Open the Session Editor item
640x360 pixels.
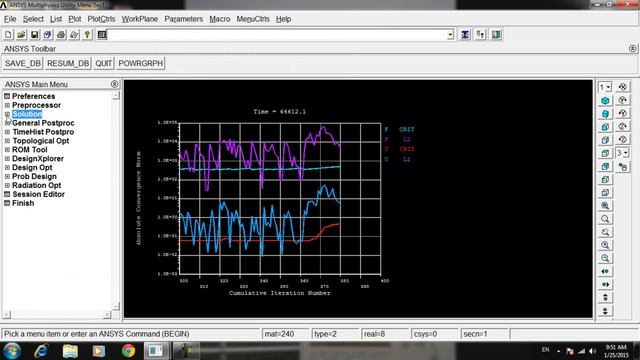pyautogui.click(x=38, y=194)
